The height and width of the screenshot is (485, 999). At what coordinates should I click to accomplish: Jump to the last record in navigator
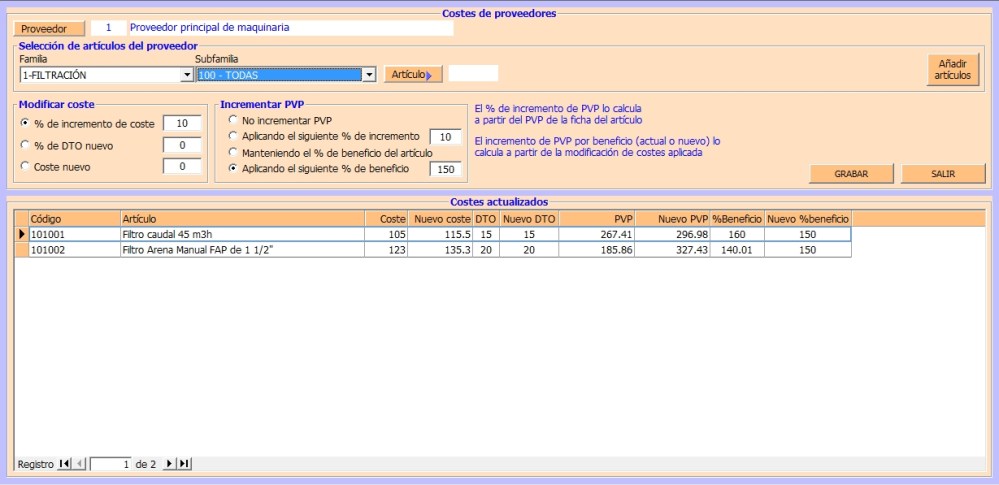click(184, 464)
